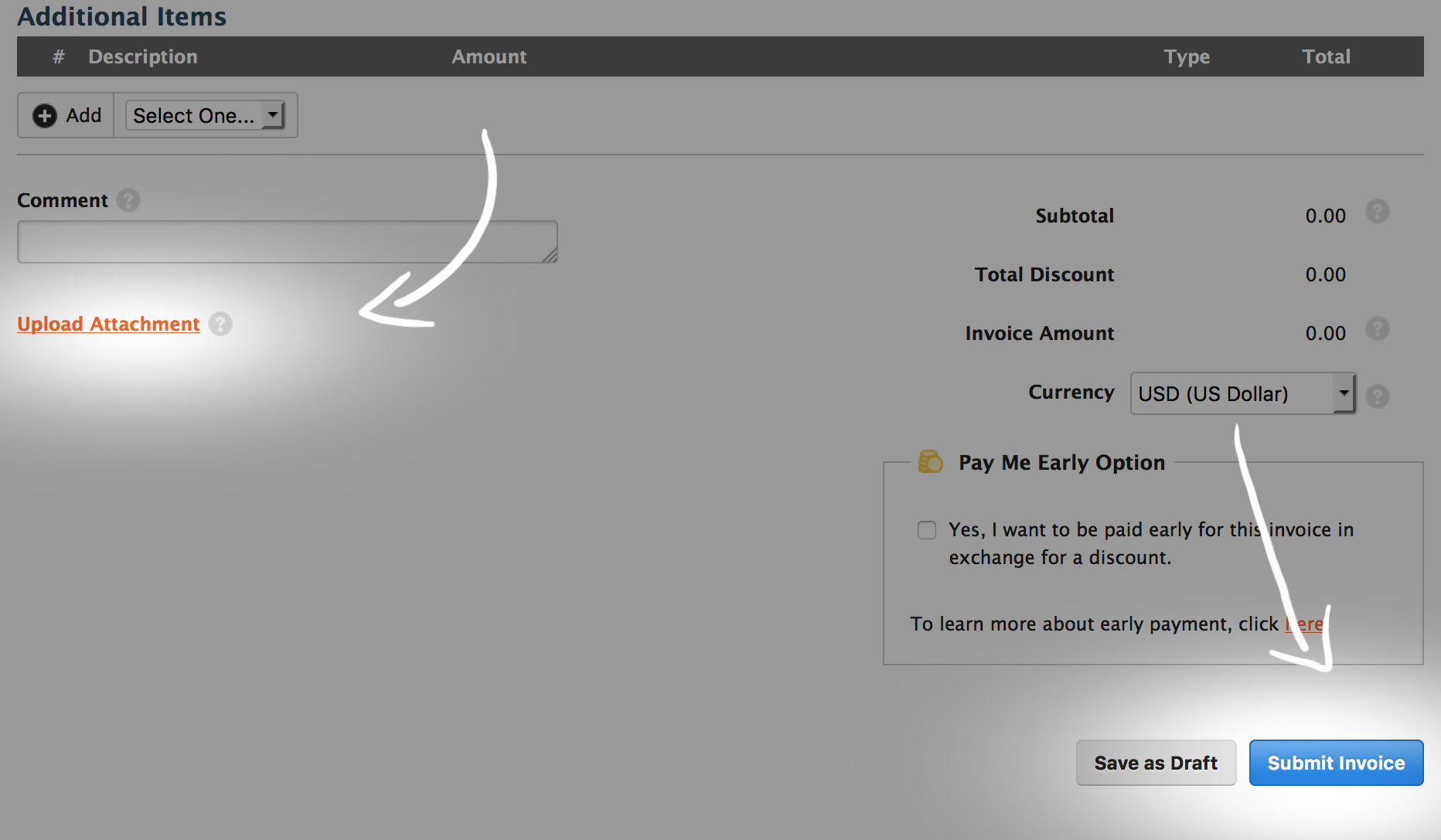Click the Subtotal value 0.00
Screen dimensions: 1441x840
click(1326, 216)
